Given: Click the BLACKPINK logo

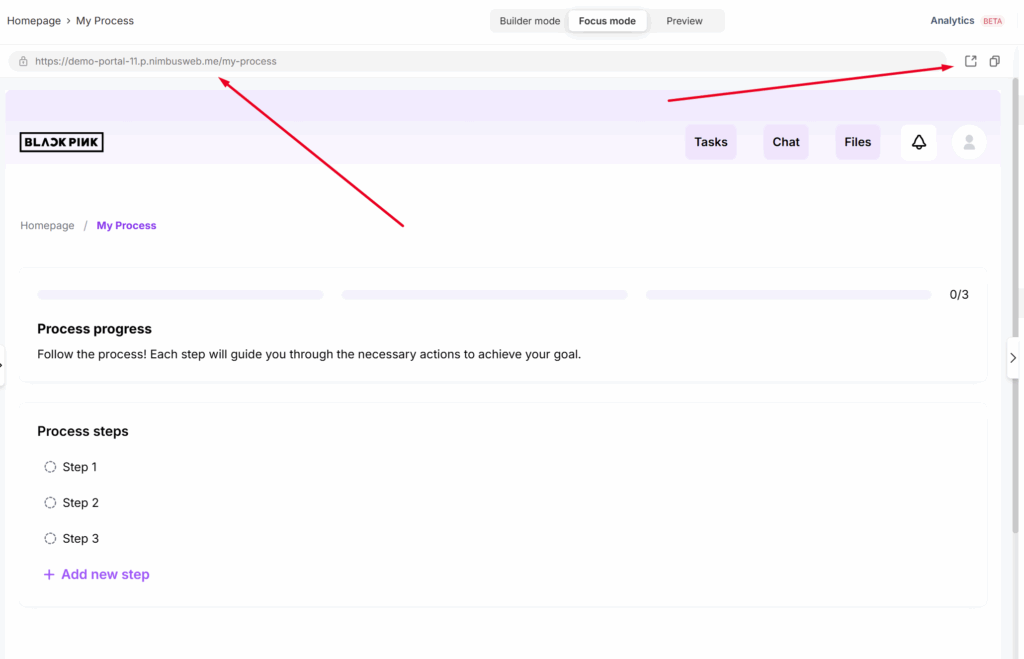Looking at the screenshot, I should point(62,142).
